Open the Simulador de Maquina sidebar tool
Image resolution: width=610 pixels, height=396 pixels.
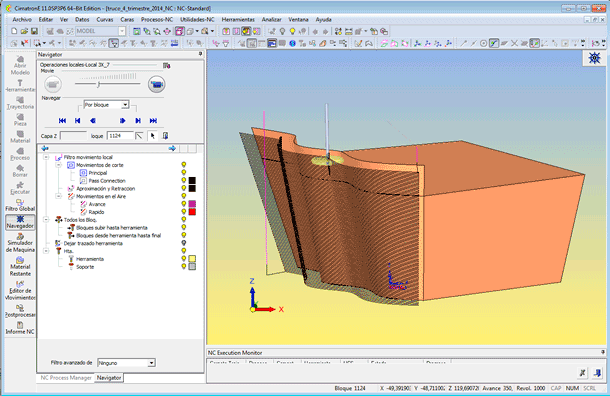click(20, 242)
